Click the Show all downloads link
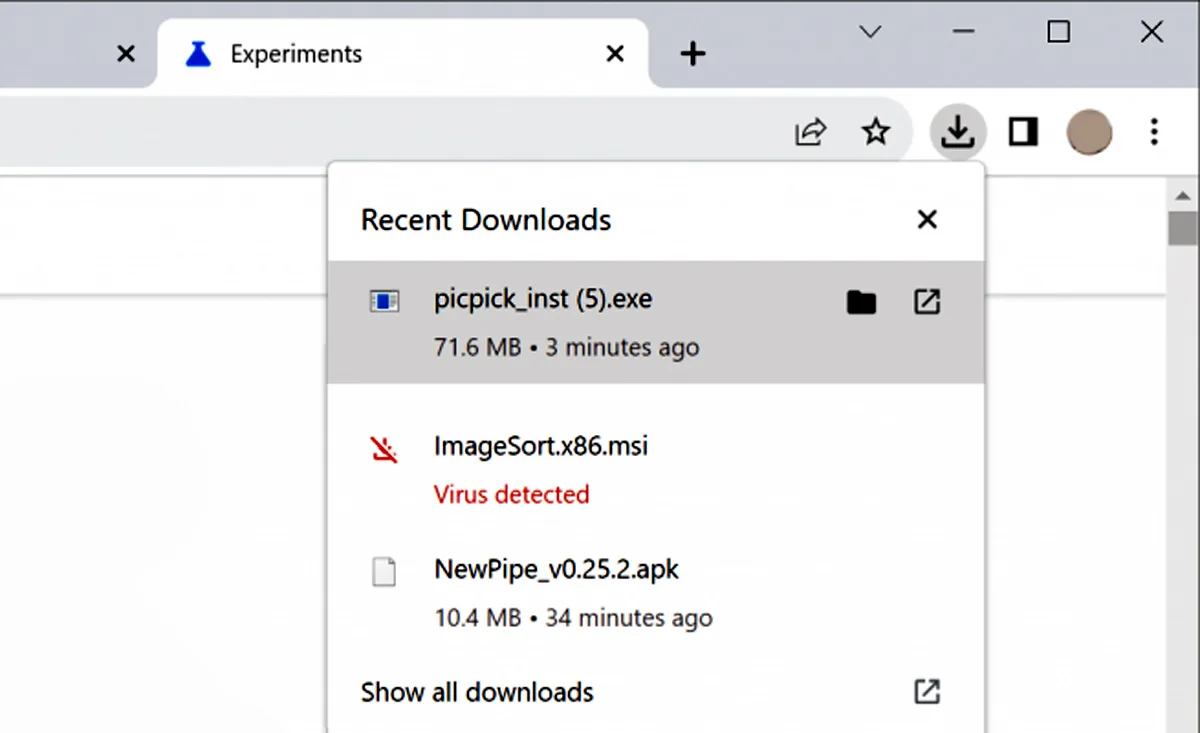Viewport: 1200px width, 733px height. tap(477, 692)
